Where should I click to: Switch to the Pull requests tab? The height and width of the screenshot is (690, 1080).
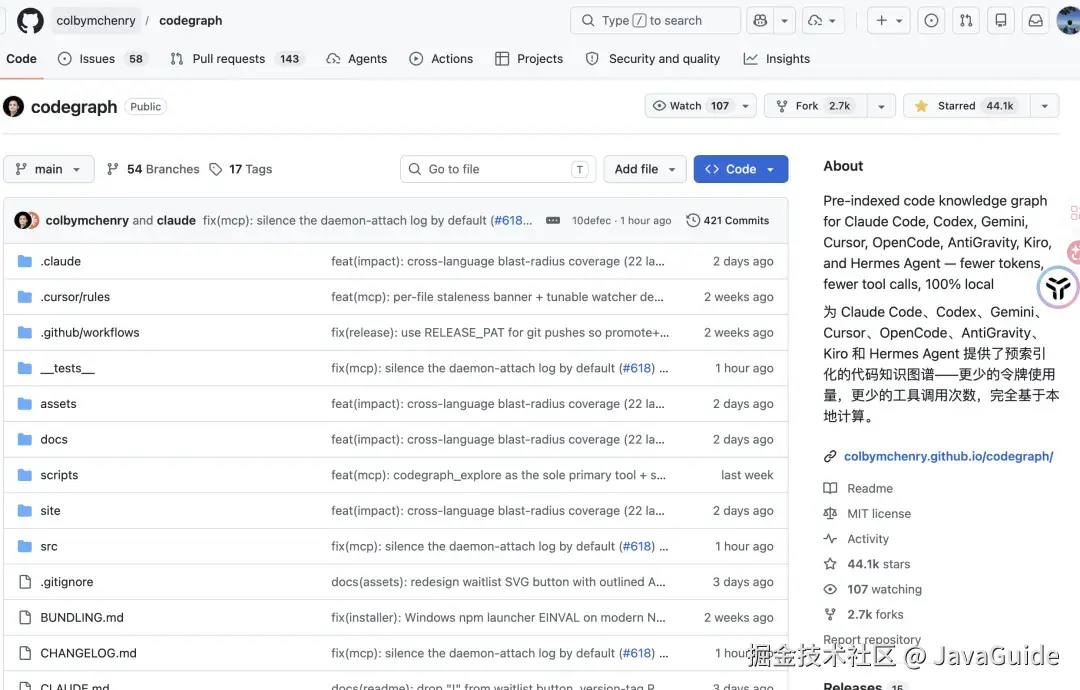(x=238, y=59)
